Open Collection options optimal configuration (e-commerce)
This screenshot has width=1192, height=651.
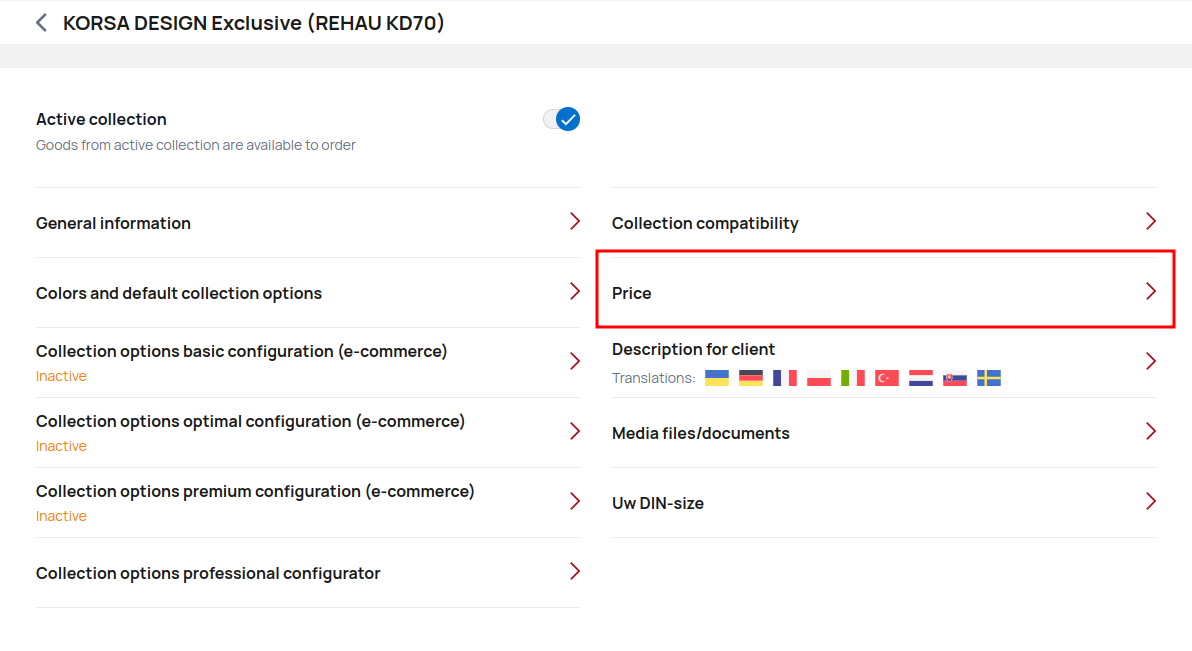point(307,433)
